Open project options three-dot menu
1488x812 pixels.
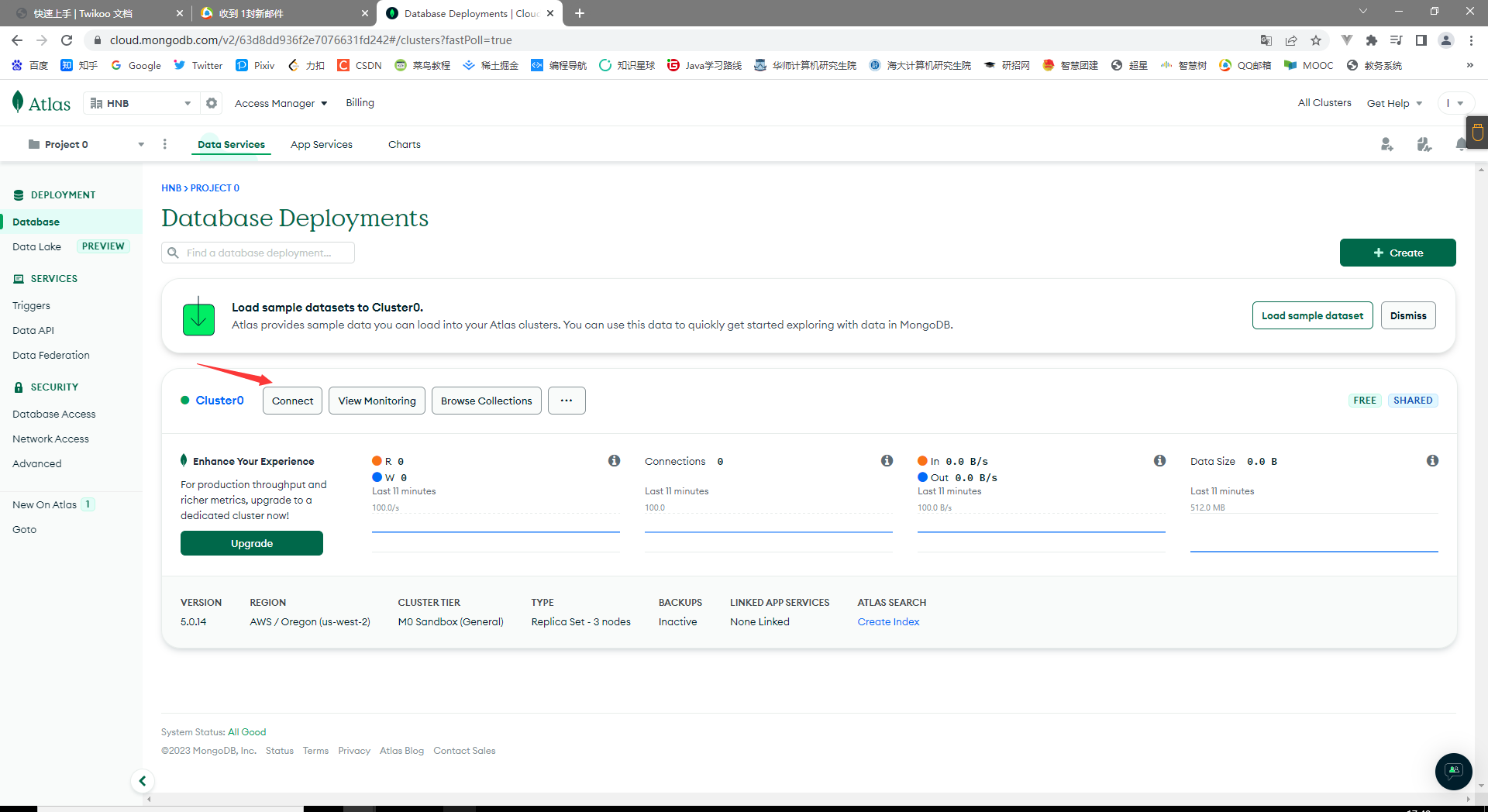[164, 144]
